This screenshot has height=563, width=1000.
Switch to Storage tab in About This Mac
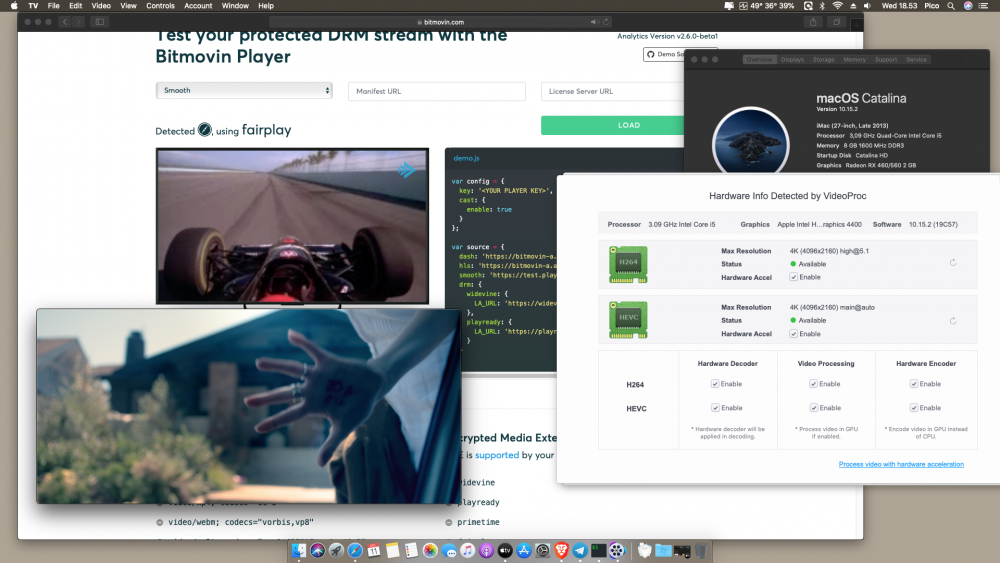pyautogui.click(x=823, y=59)
